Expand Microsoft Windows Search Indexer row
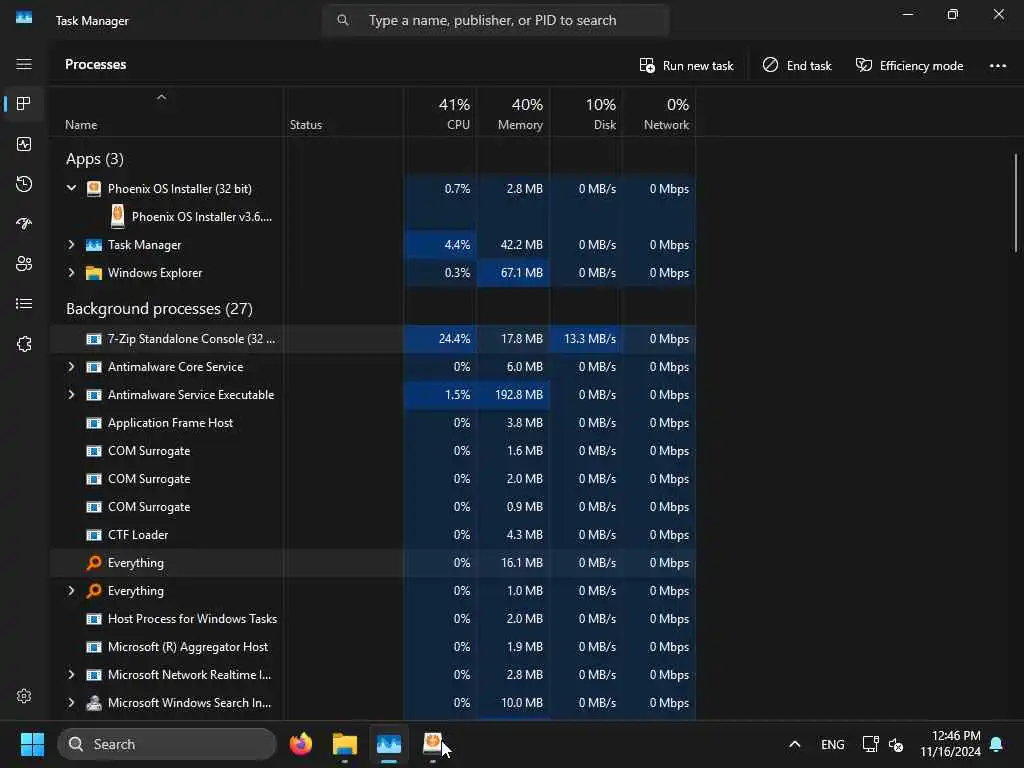The height and width of the screenshot is (768, 1024). coord(71,703)
